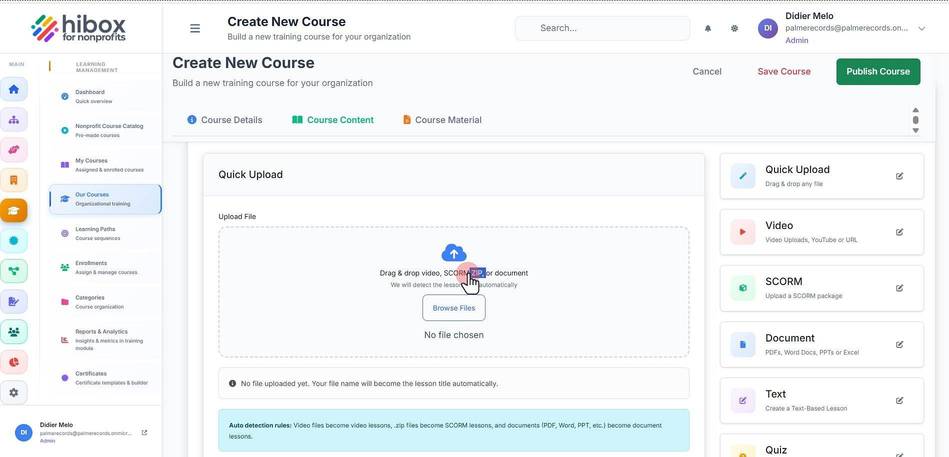Click the edit icon next to SCORM
This screenshot has width=949, height=457.
pos(899,288)
